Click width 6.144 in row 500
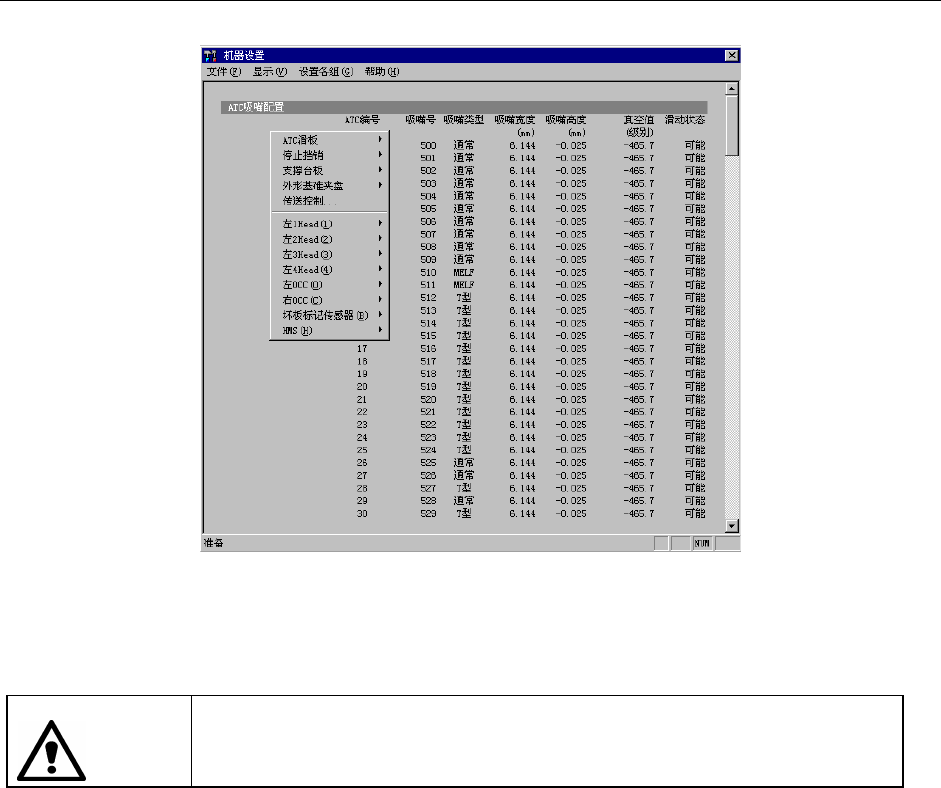941x788 pixels. [522, 145]
